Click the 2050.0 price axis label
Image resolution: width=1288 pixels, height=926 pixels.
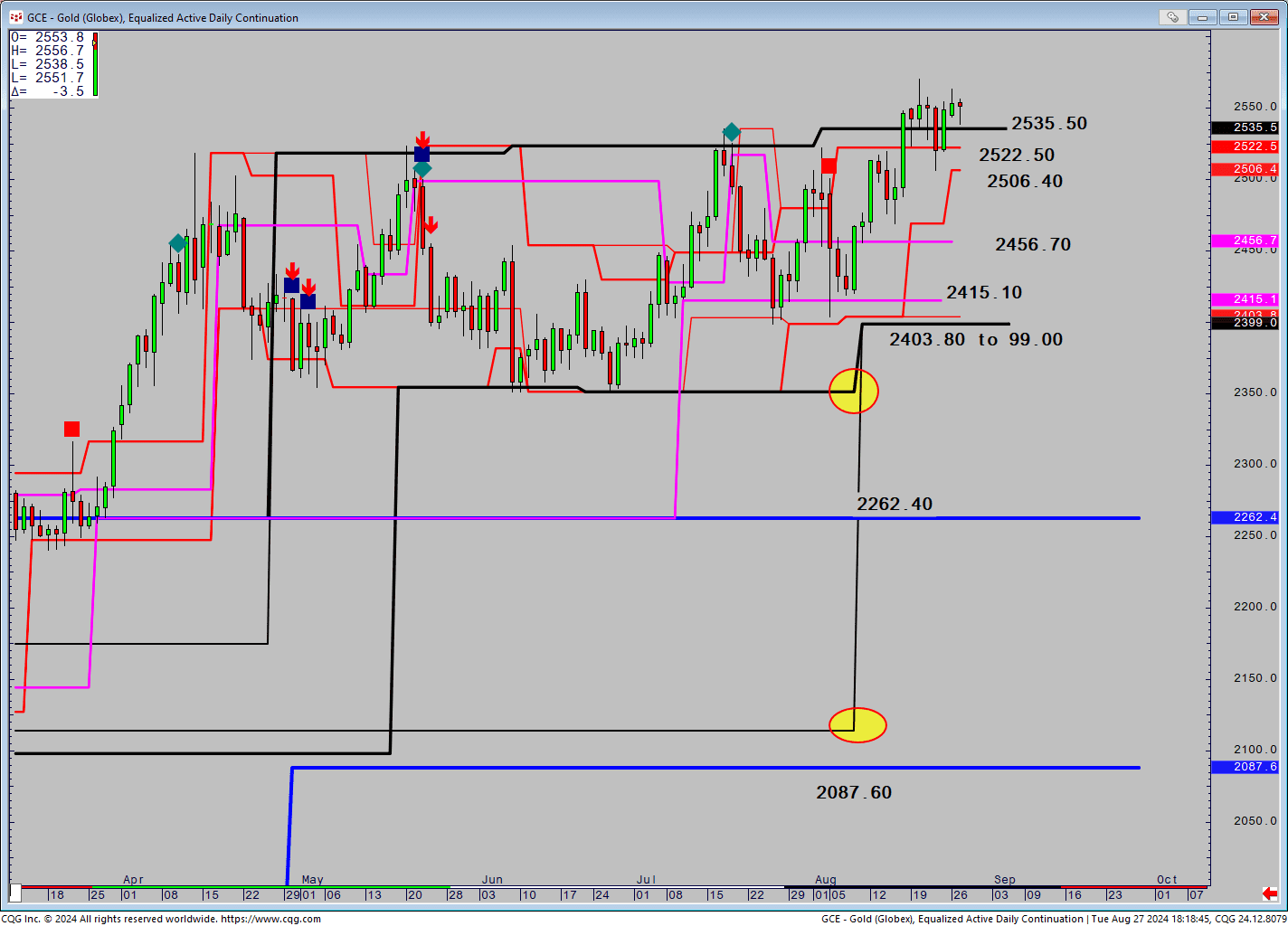[x=1255, y=821]
